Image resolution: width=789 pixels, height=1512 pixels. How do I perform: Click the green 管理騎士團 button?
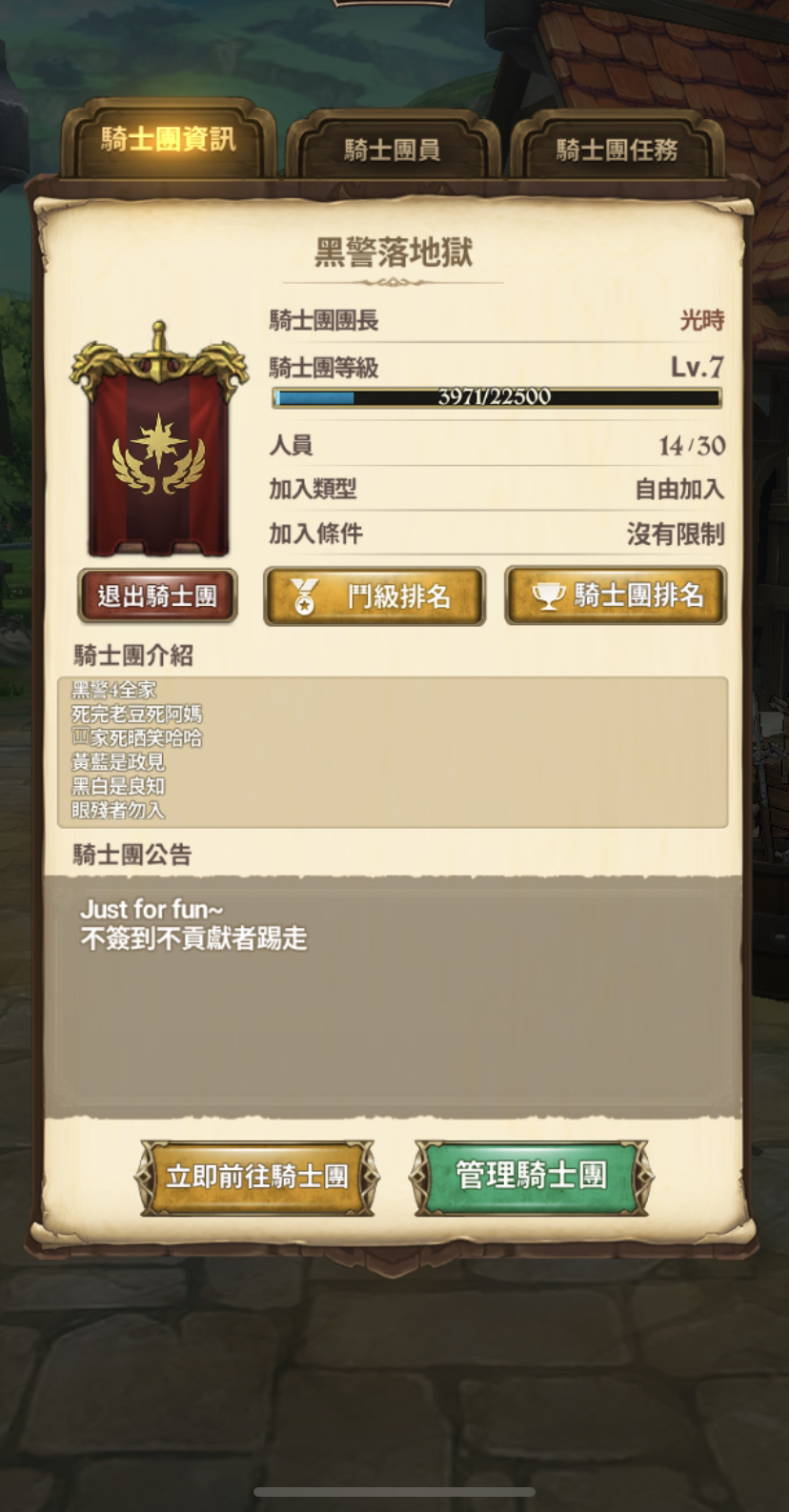click(532, 1176)
